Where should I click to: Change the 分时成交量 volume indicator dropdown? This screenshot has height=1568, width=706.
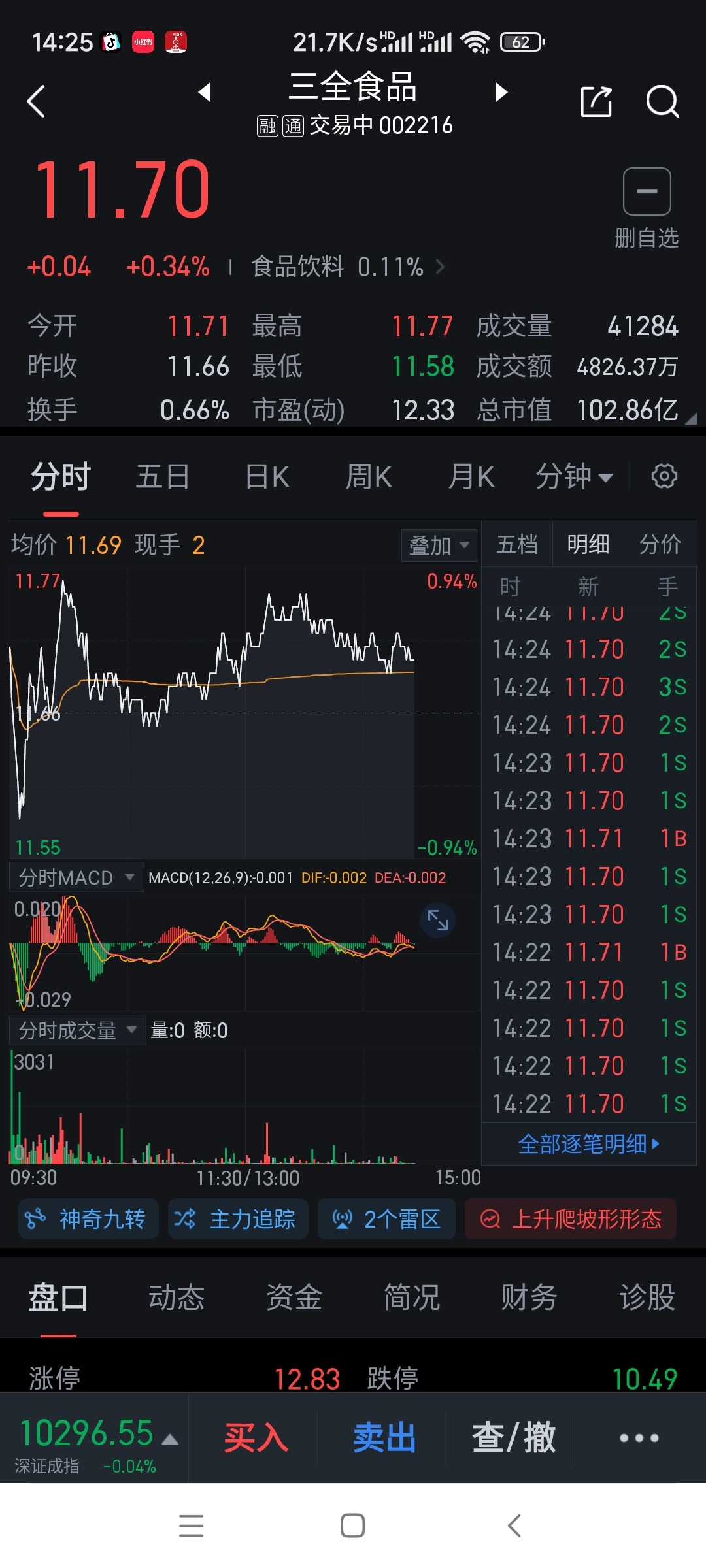[77, 1030]
